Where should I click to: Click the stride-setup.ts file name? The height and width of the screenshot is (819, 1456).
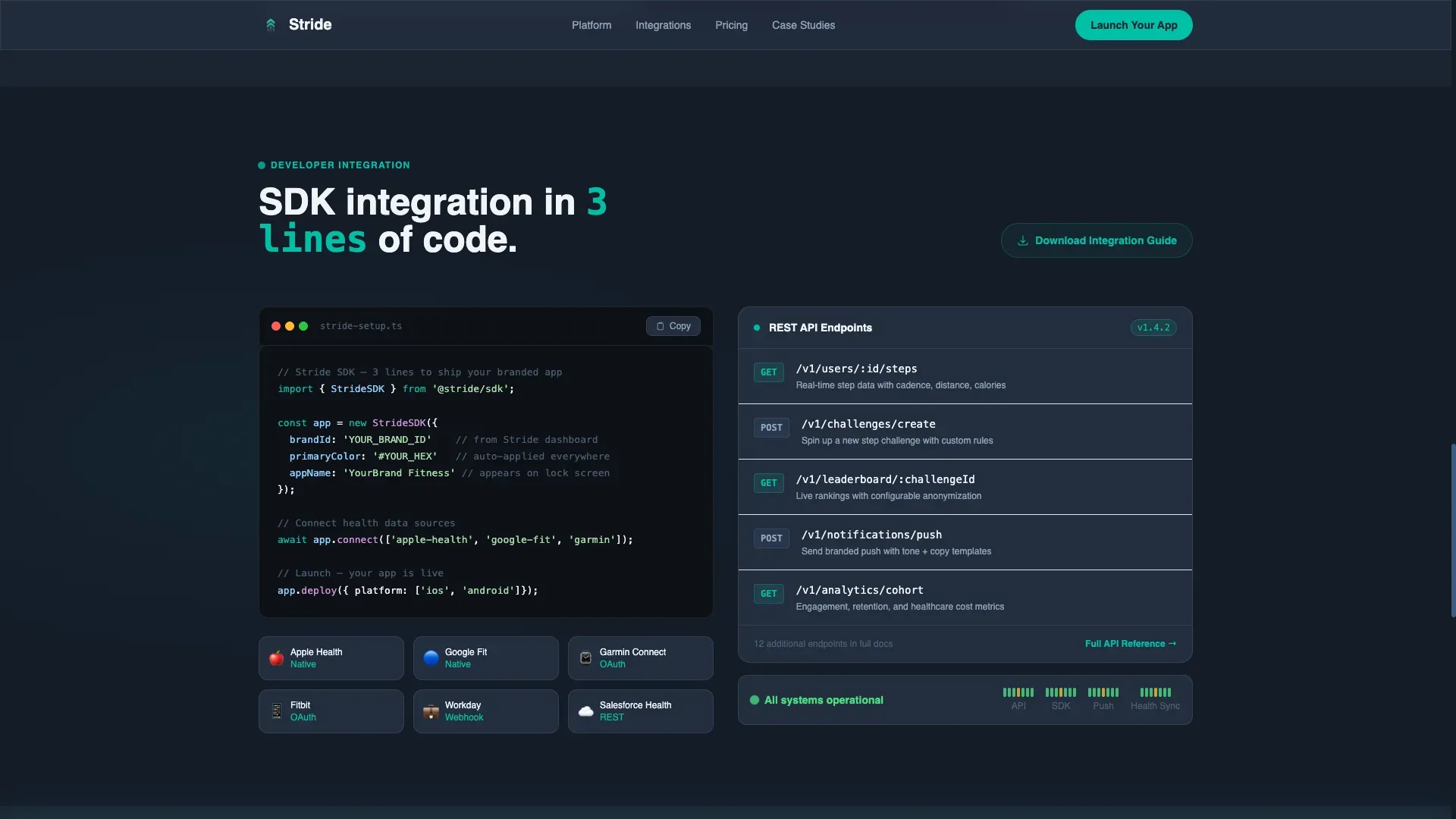point(361,326)
